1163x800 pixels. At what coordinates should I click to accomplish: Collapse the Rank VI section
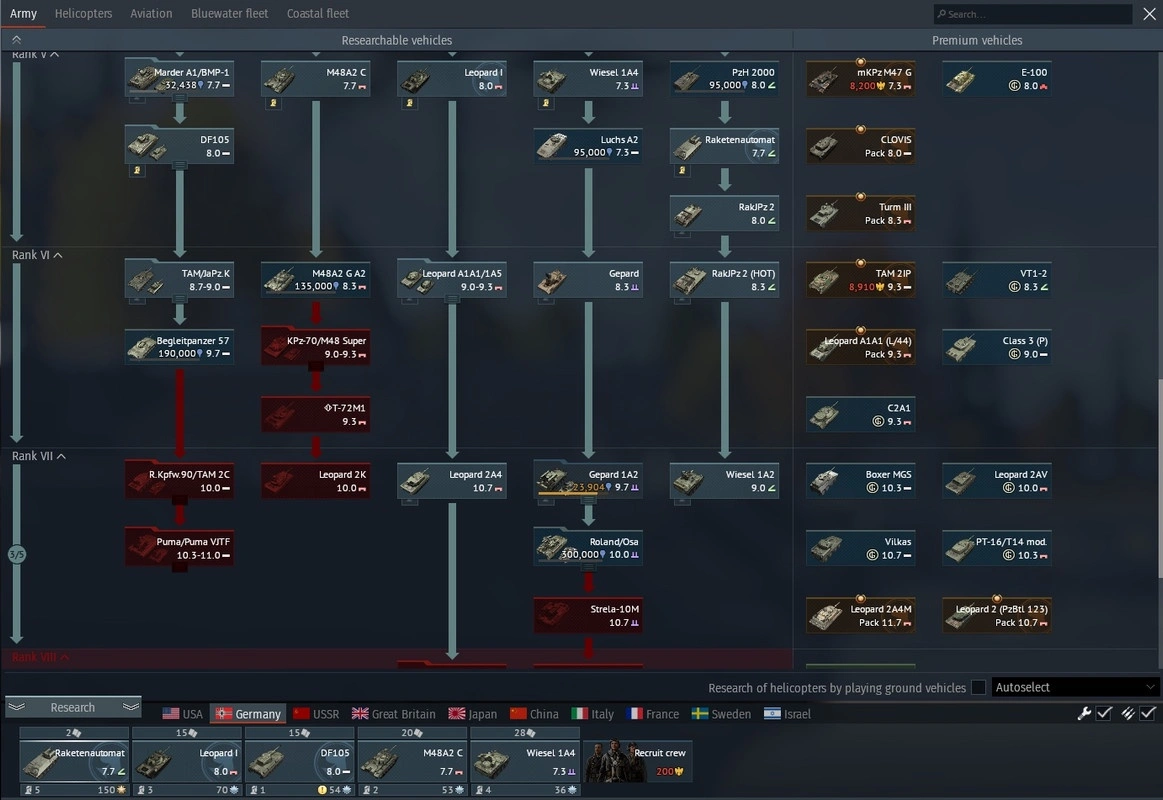click(58, 256)
